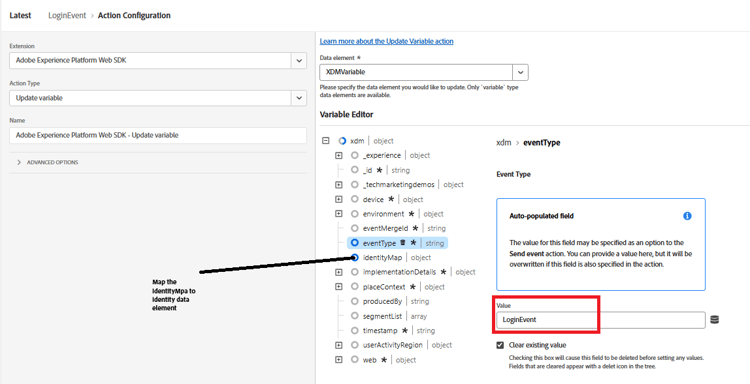Viewport: 750px width, 384px height.
Task: Click the Data element XDMVariable field
Action: point(416,72)
